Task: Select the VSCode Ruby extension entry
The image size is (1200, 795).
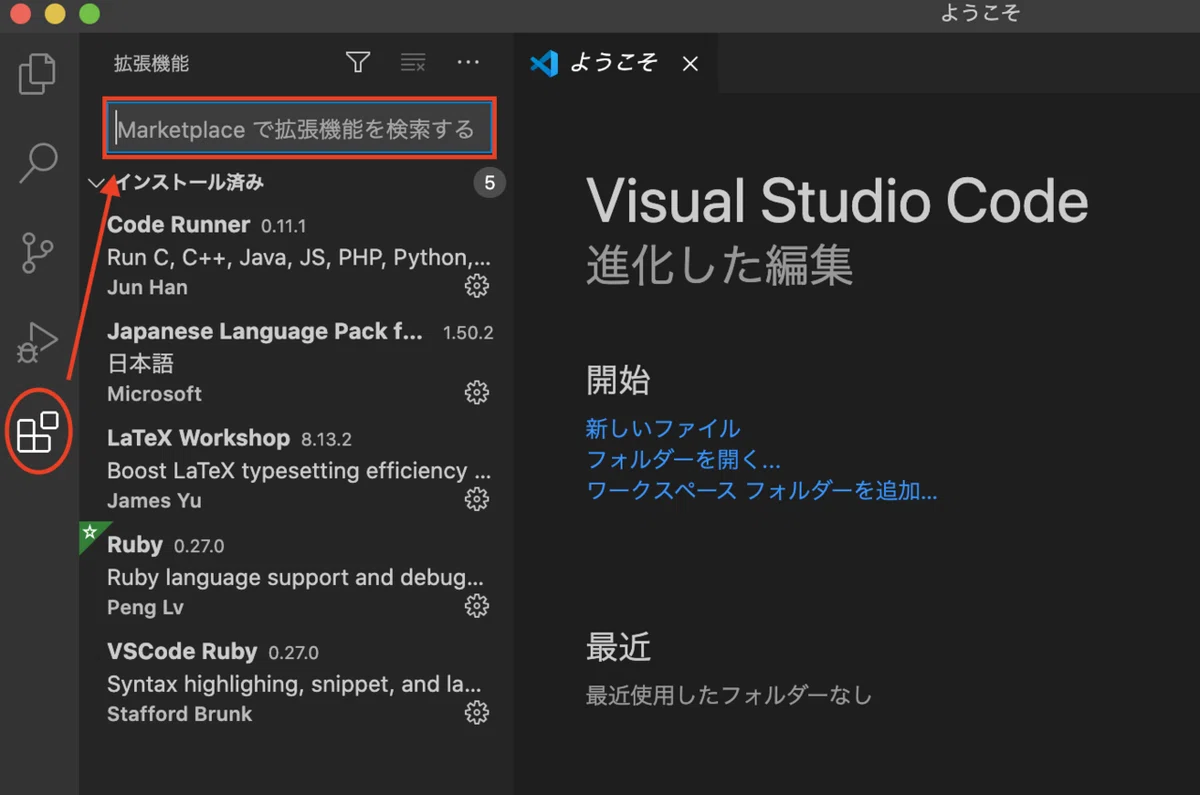Action: (x=297, y=683)
